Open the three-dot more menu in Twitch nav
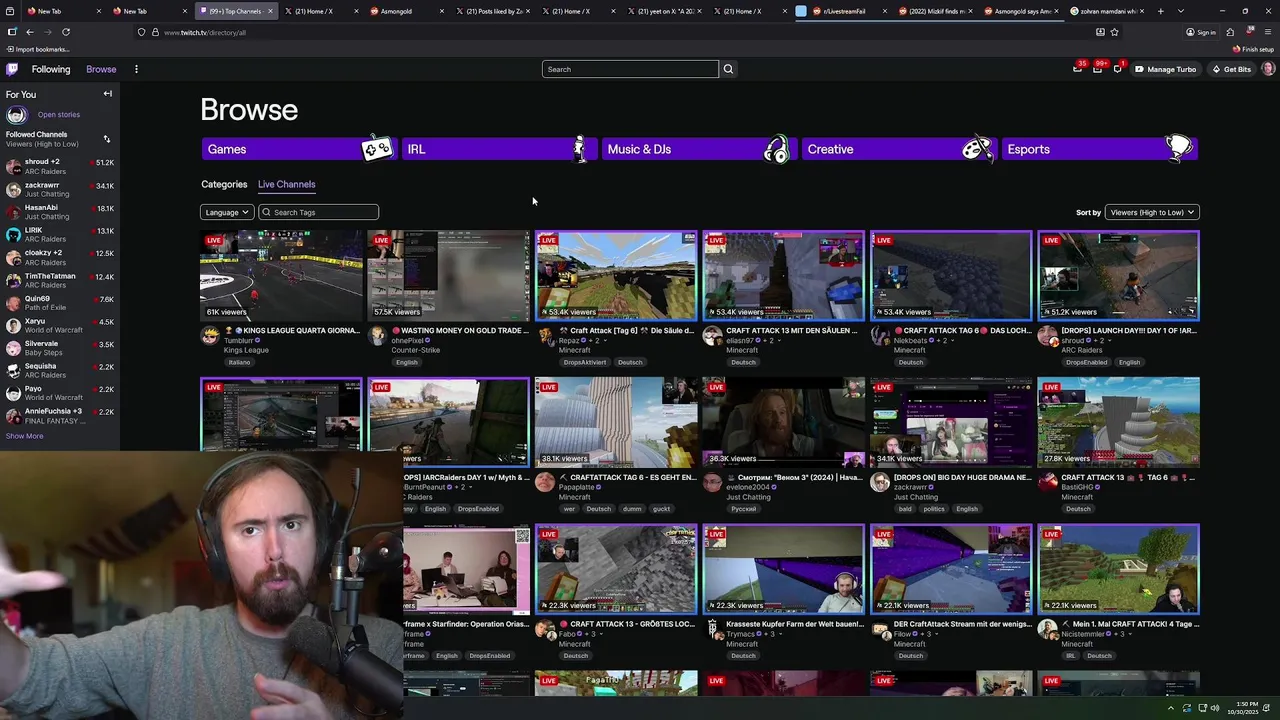 (x=136, y=69)
